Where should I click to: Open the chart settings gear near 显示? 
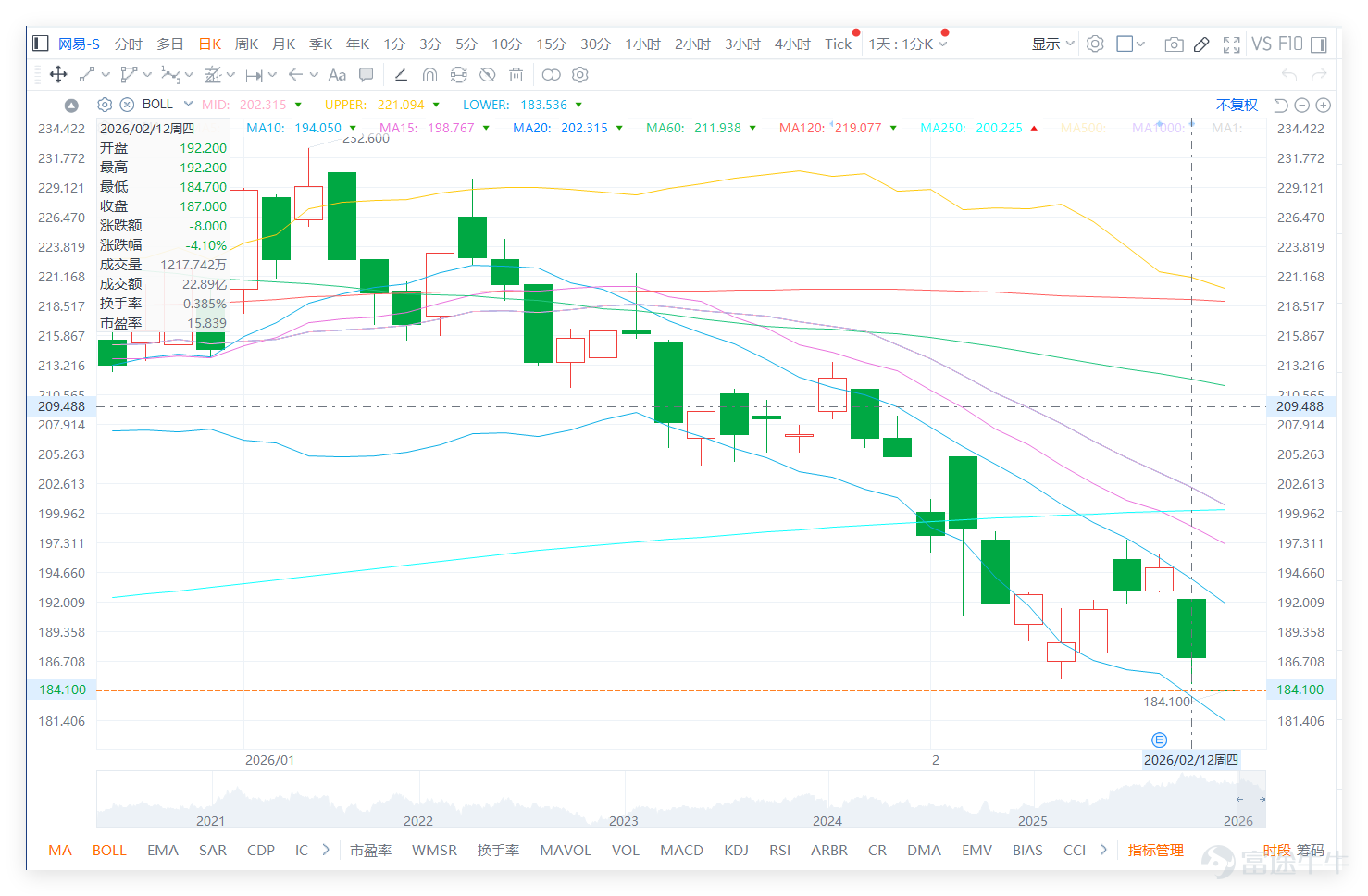click(1095, 44)
